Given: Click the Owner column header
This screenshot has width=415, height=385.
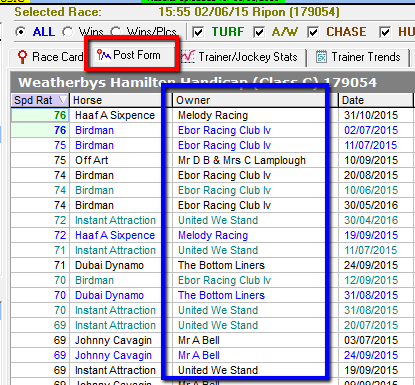Looking at the screenshot, I should (x=249, y=100).
